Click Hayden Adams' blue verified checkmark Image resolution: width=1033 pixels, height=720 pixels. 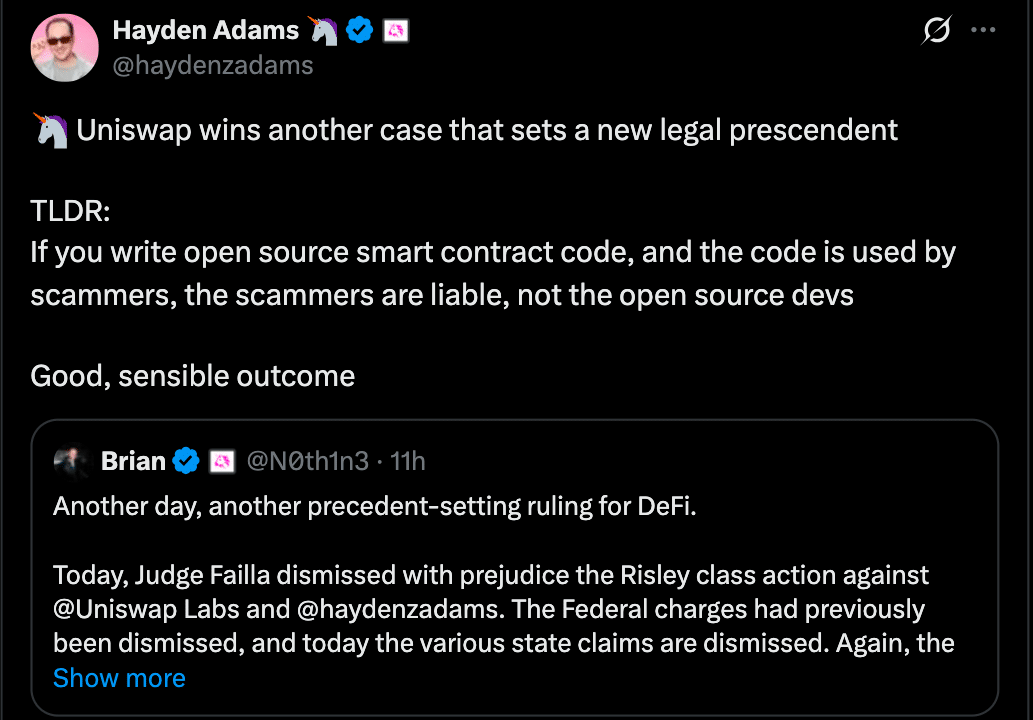coord(359,30)
